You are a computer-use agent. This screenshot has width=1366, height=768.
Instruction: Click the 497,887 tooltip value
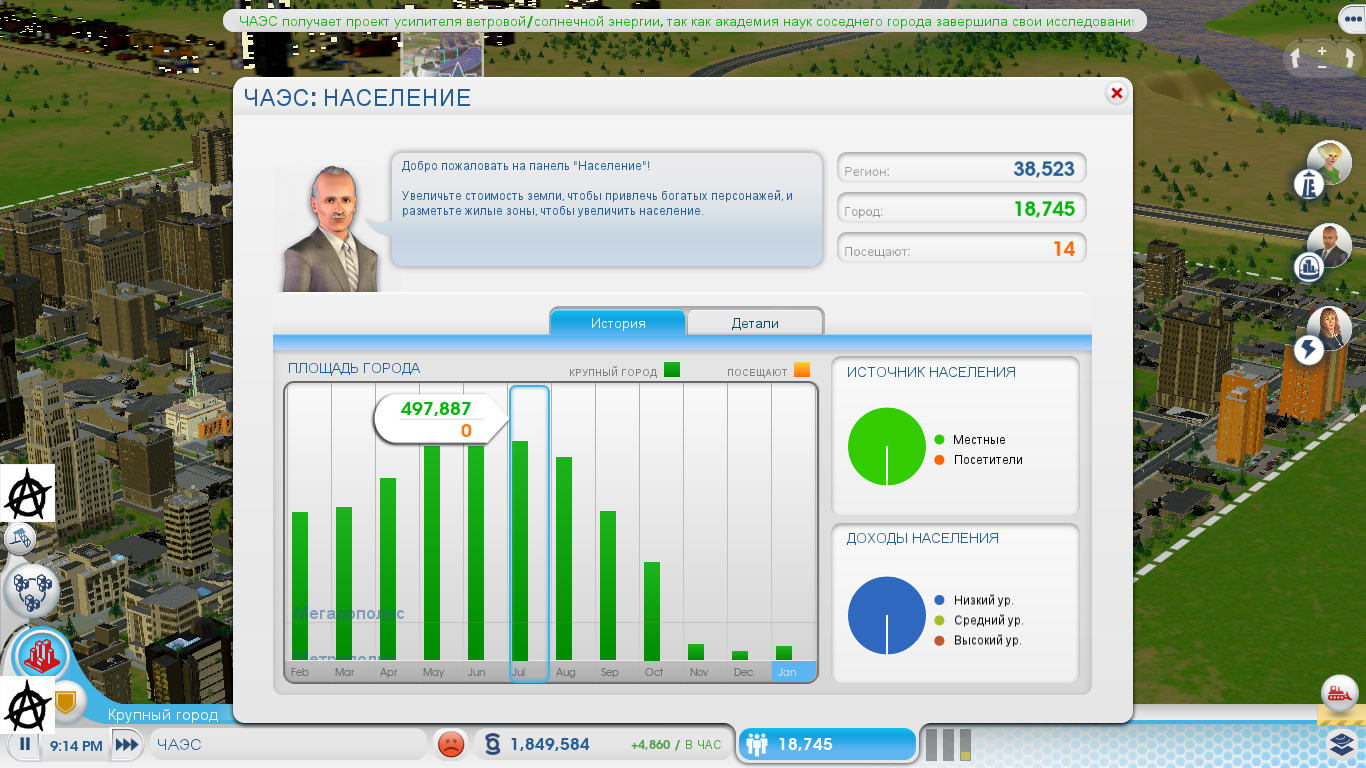coord(436,408)
